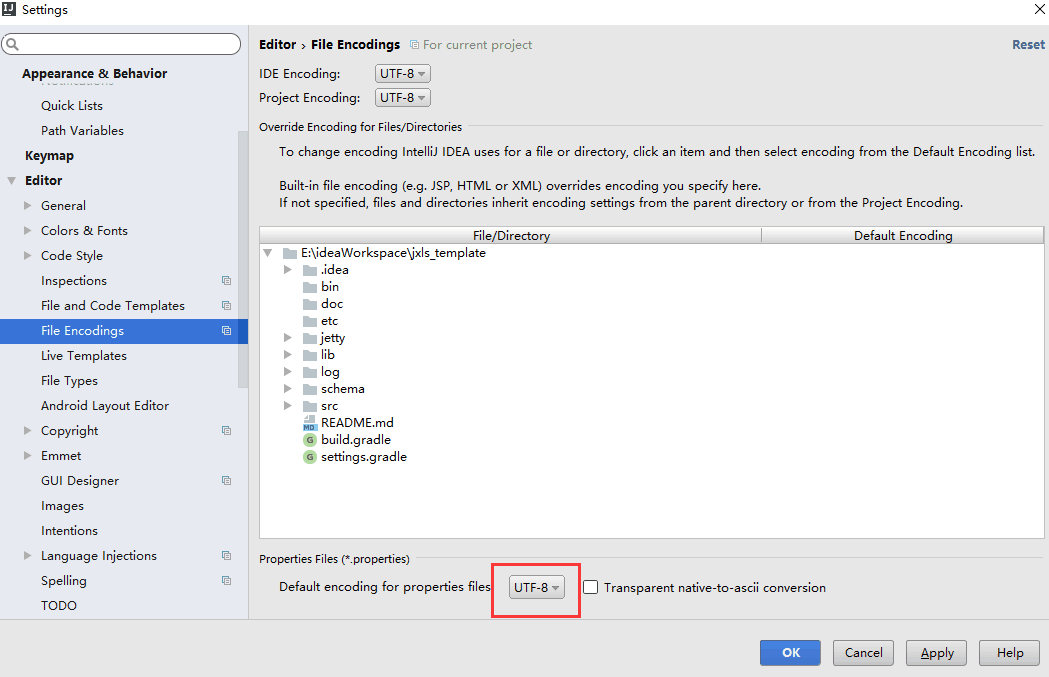Click the lib folder icon
The image size is (1049, 677).
tap(310, 355)
